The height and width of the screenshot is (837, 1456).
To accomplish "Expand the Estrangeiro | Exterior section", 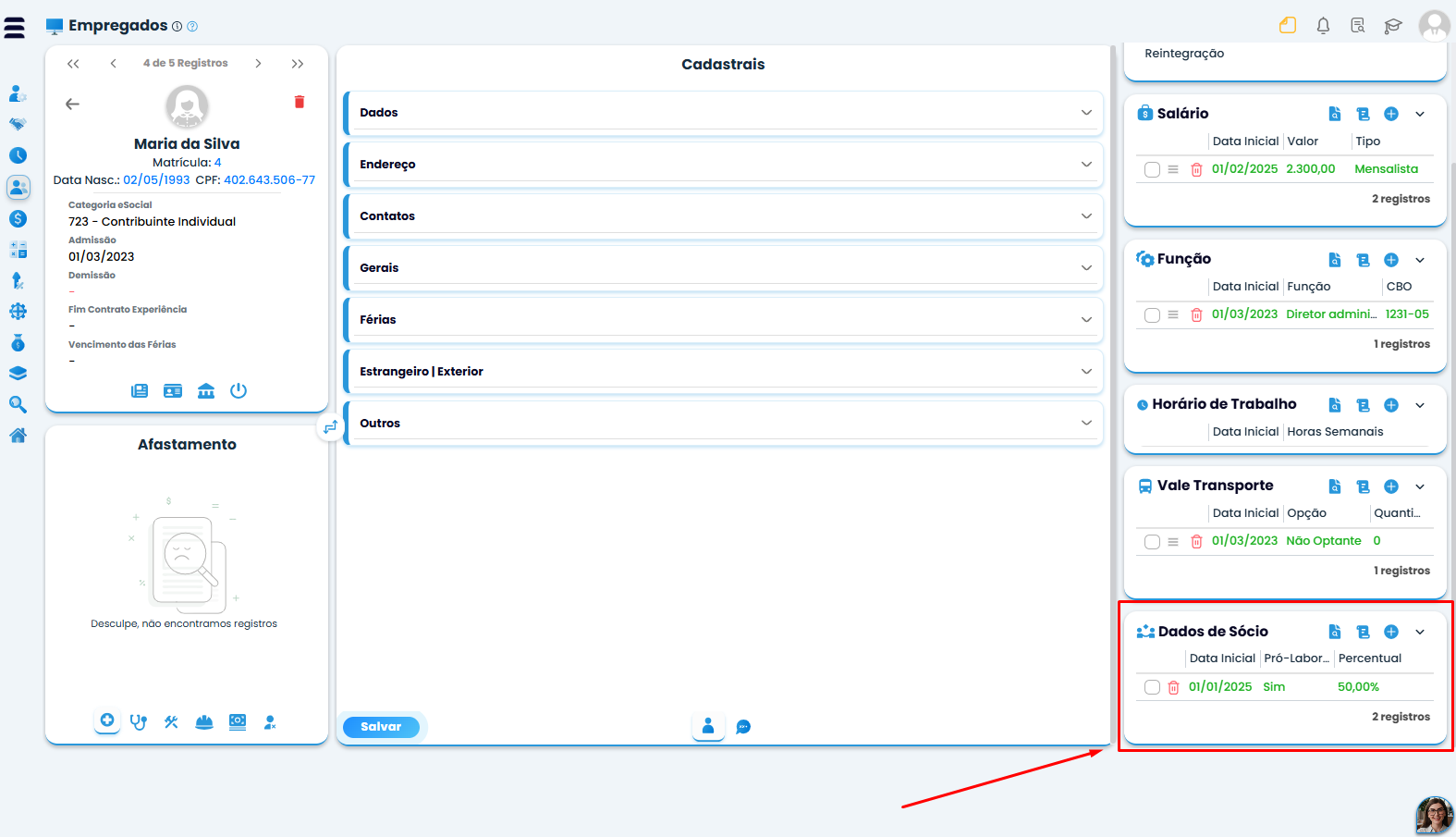I will [723, 372].
